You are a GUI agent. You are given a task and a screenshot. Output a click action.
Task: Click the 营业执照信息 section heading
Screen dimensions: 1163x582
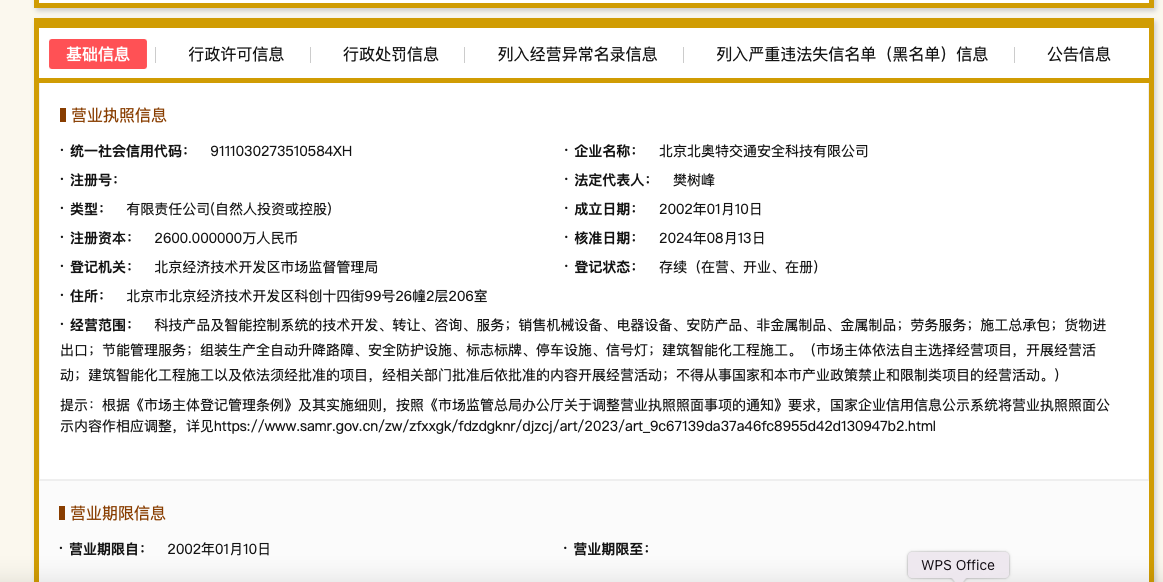[119, 116]
